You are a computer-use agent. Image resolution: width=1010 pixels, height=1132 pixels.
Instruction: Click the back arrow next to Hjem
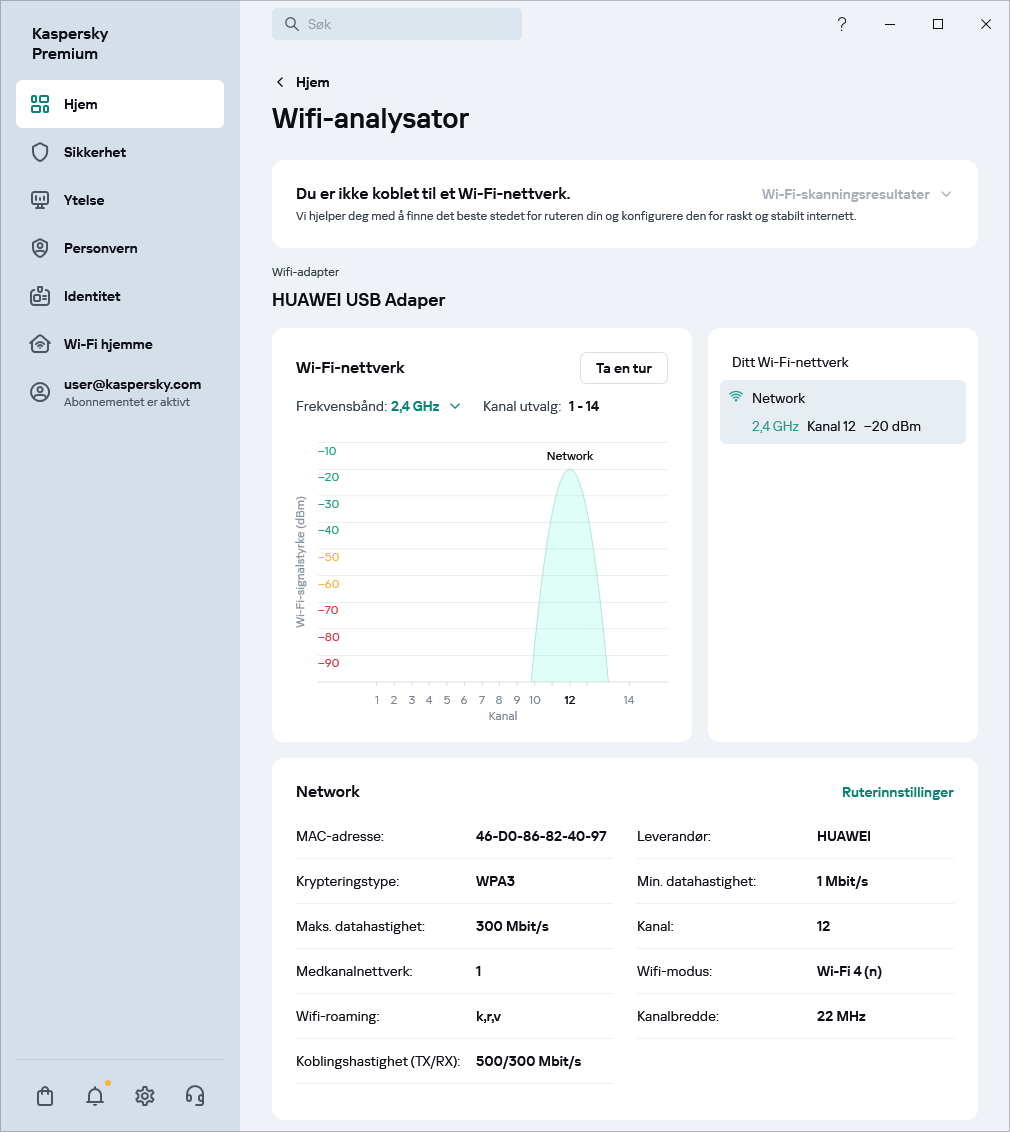[280, 82]
